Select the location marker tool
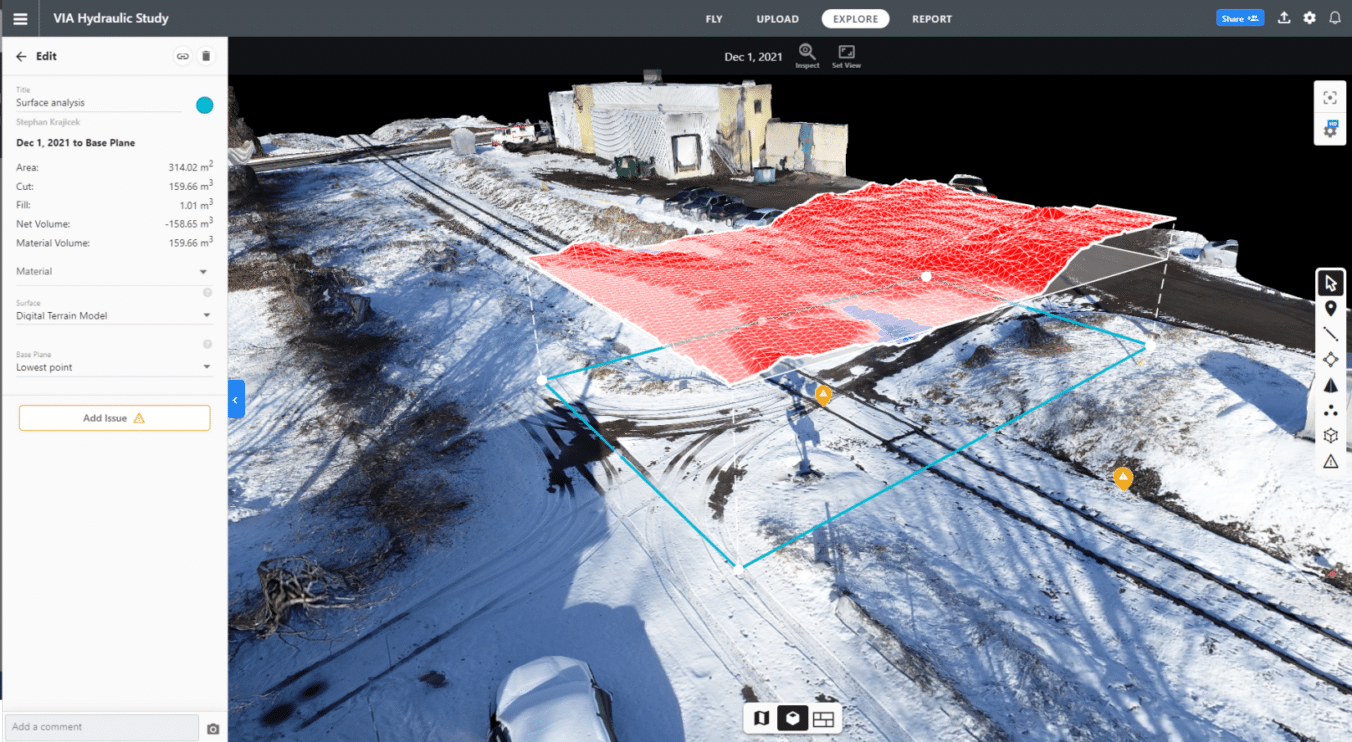1352x742 pixels. click(x=1330, y=307)
